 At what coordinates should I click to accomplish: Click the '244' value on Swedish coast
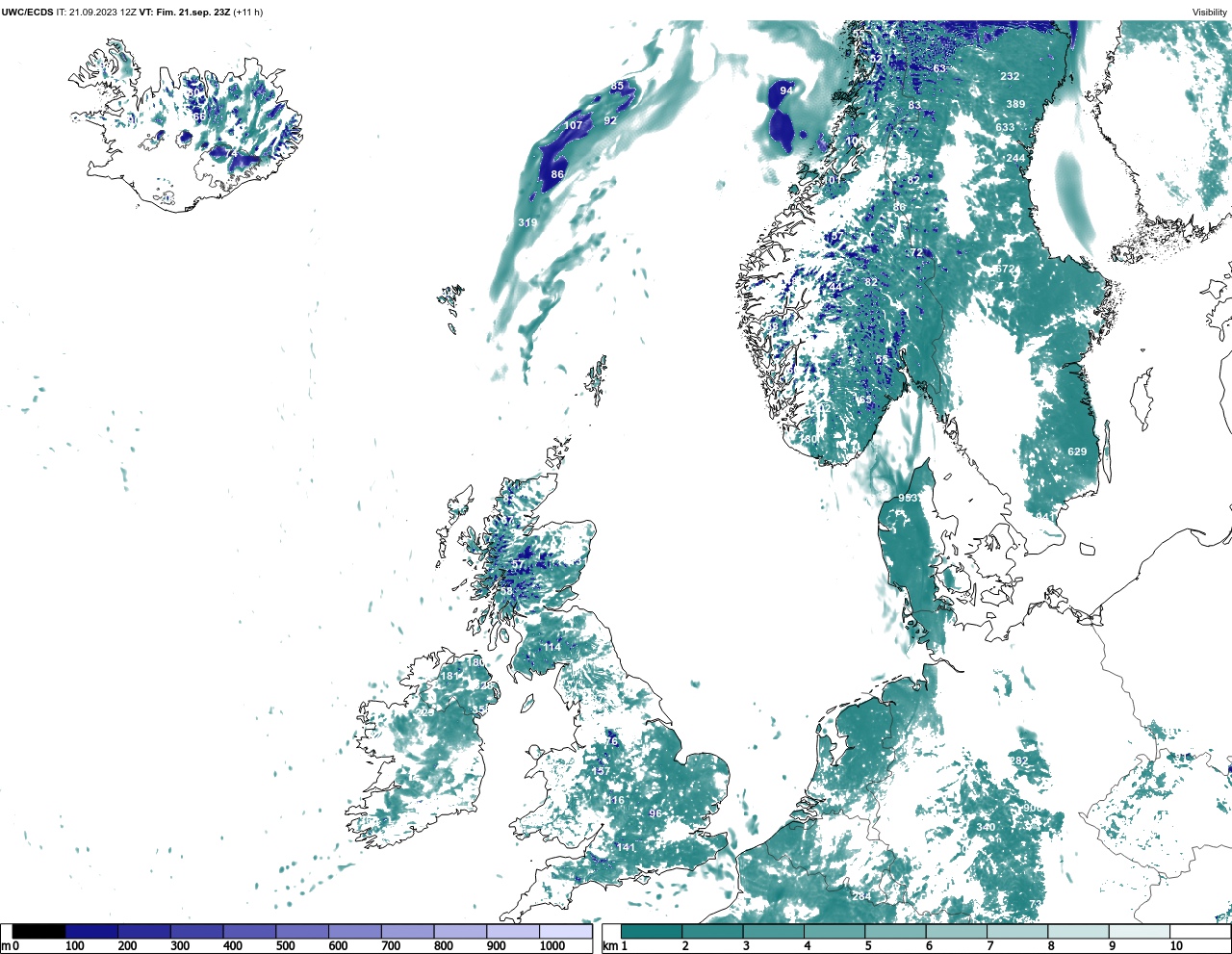click(x=1015, y=159)
